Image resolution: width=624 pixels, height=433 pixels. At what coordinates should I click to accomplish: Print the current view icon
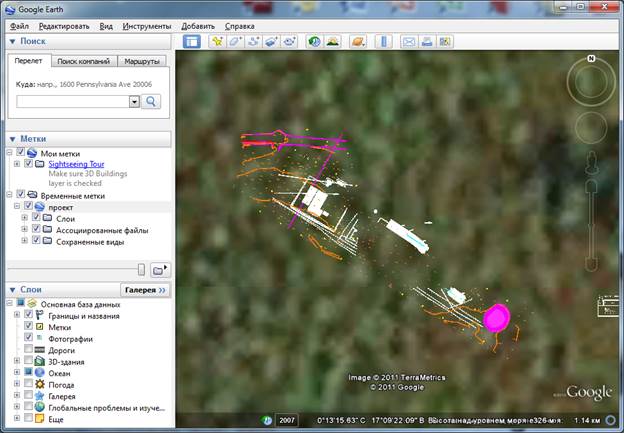[427, 41]
